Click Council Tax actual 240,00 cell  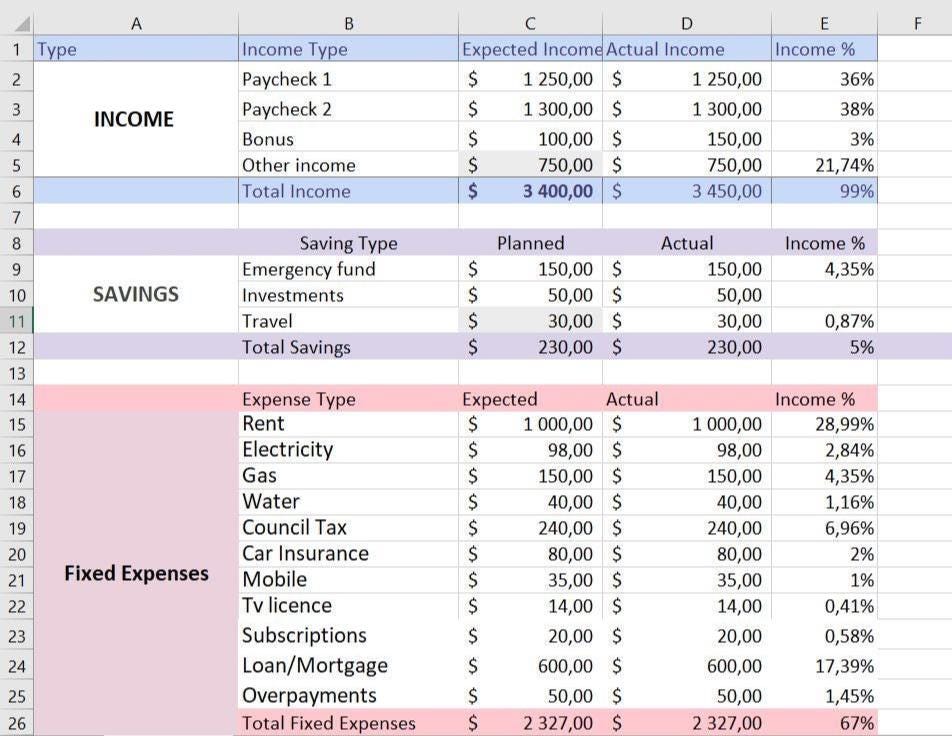(x=687, y=528)
